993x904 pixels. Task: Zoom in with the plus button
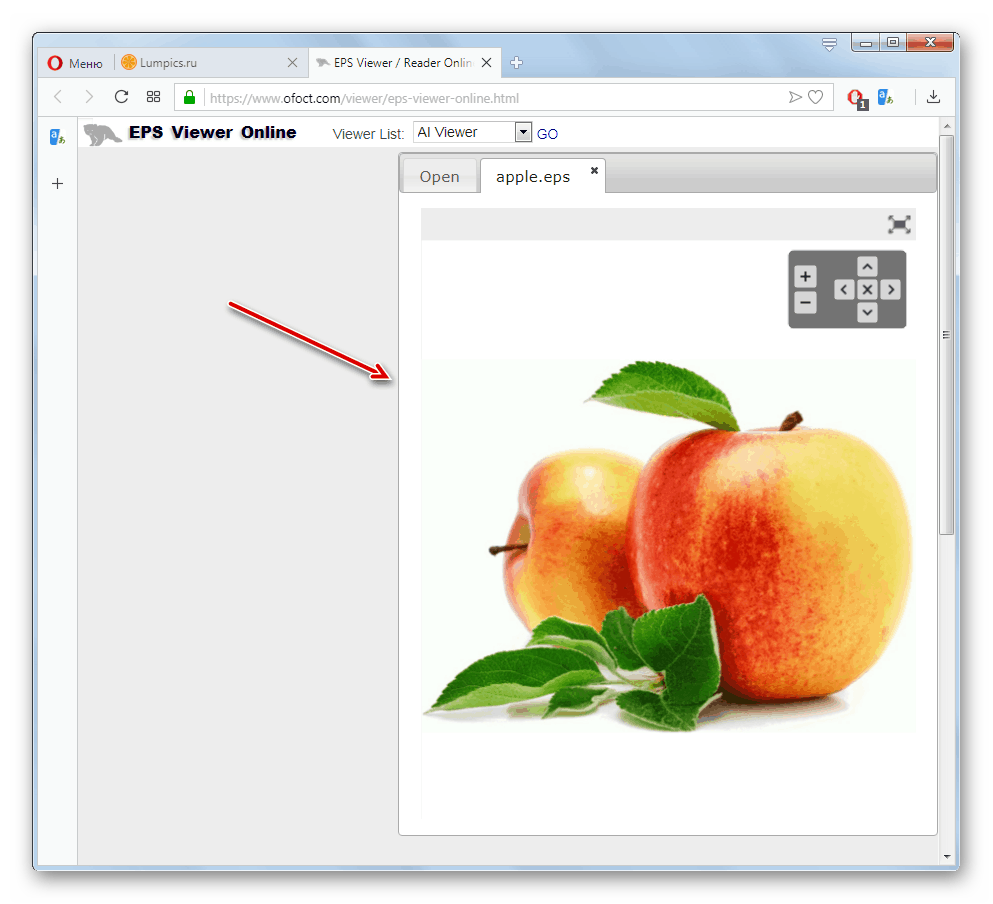pos(806,276)
